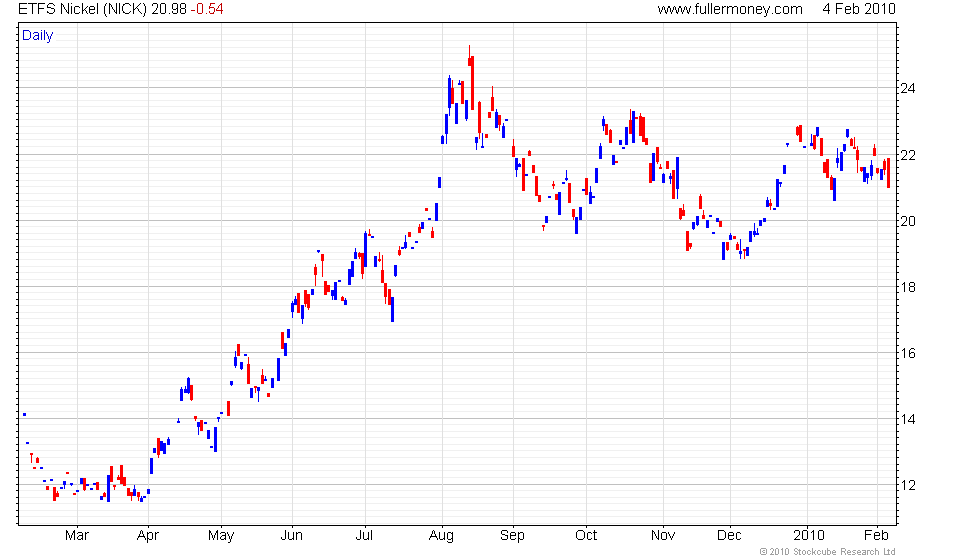Click the final red candle in February
The width and height of the screenshot is (980, 560).
888,172
